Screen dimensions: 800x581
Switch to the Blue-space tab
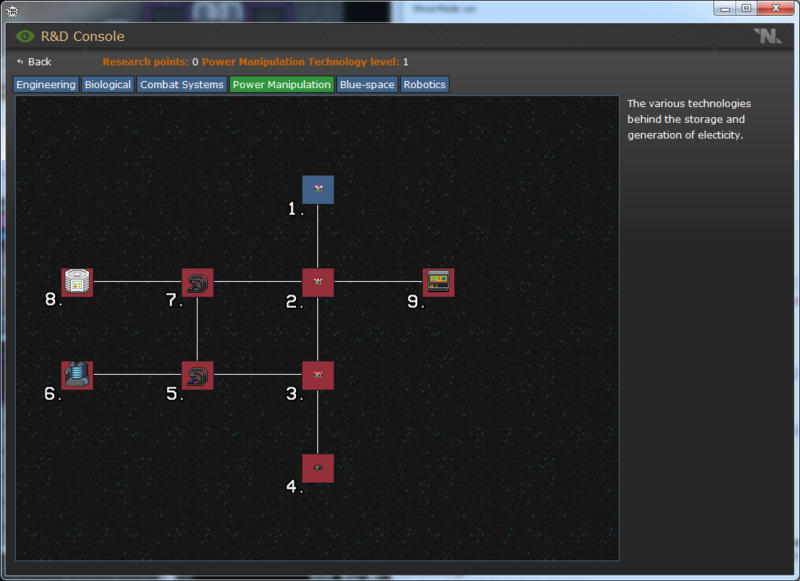tap(367, 85)
